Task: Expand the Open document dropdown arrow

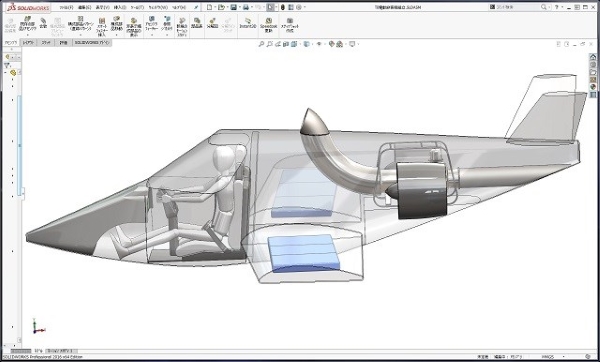Action: 227,7
